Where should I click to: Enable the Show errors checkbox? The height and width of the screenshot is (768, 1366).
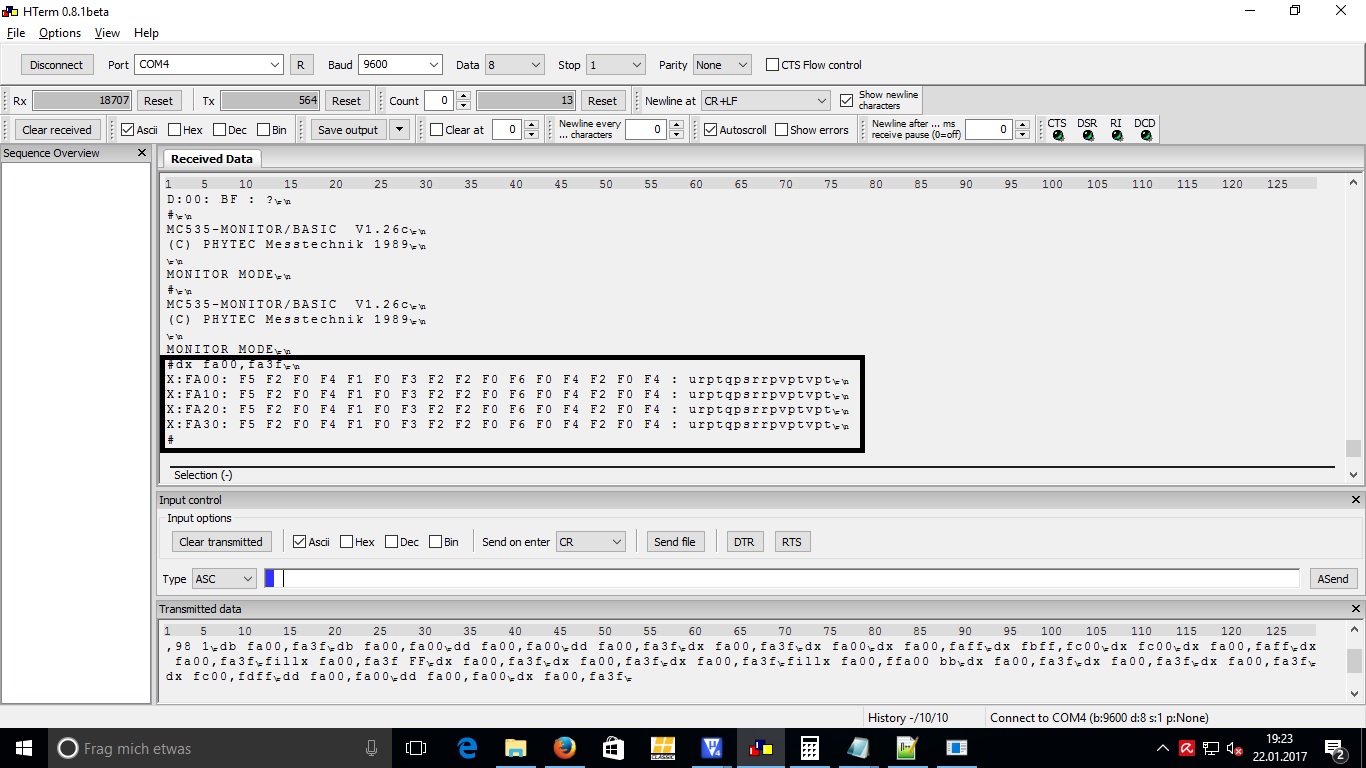(781, 130)
